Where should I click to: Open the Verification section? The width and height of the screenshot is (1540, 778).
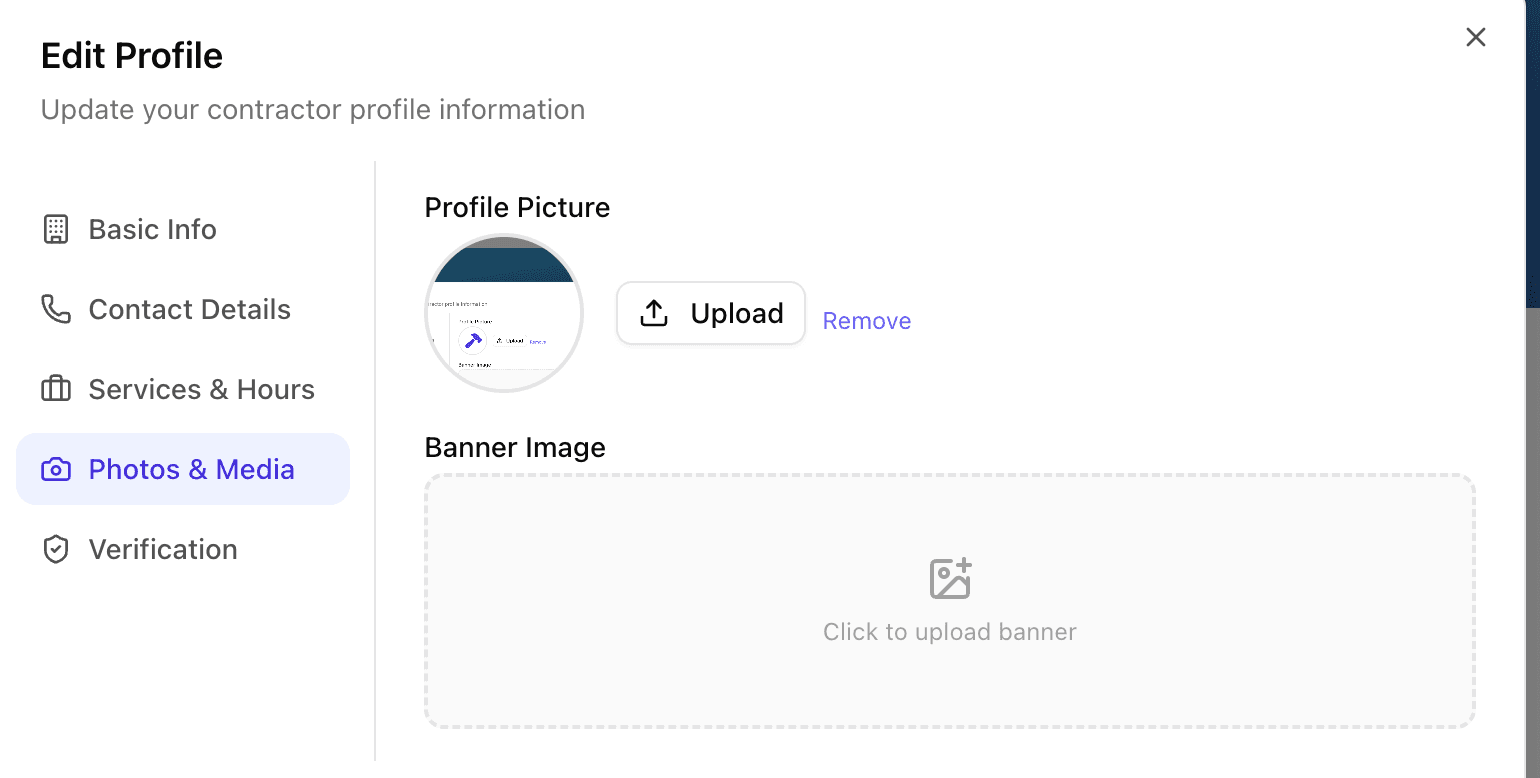183,549
